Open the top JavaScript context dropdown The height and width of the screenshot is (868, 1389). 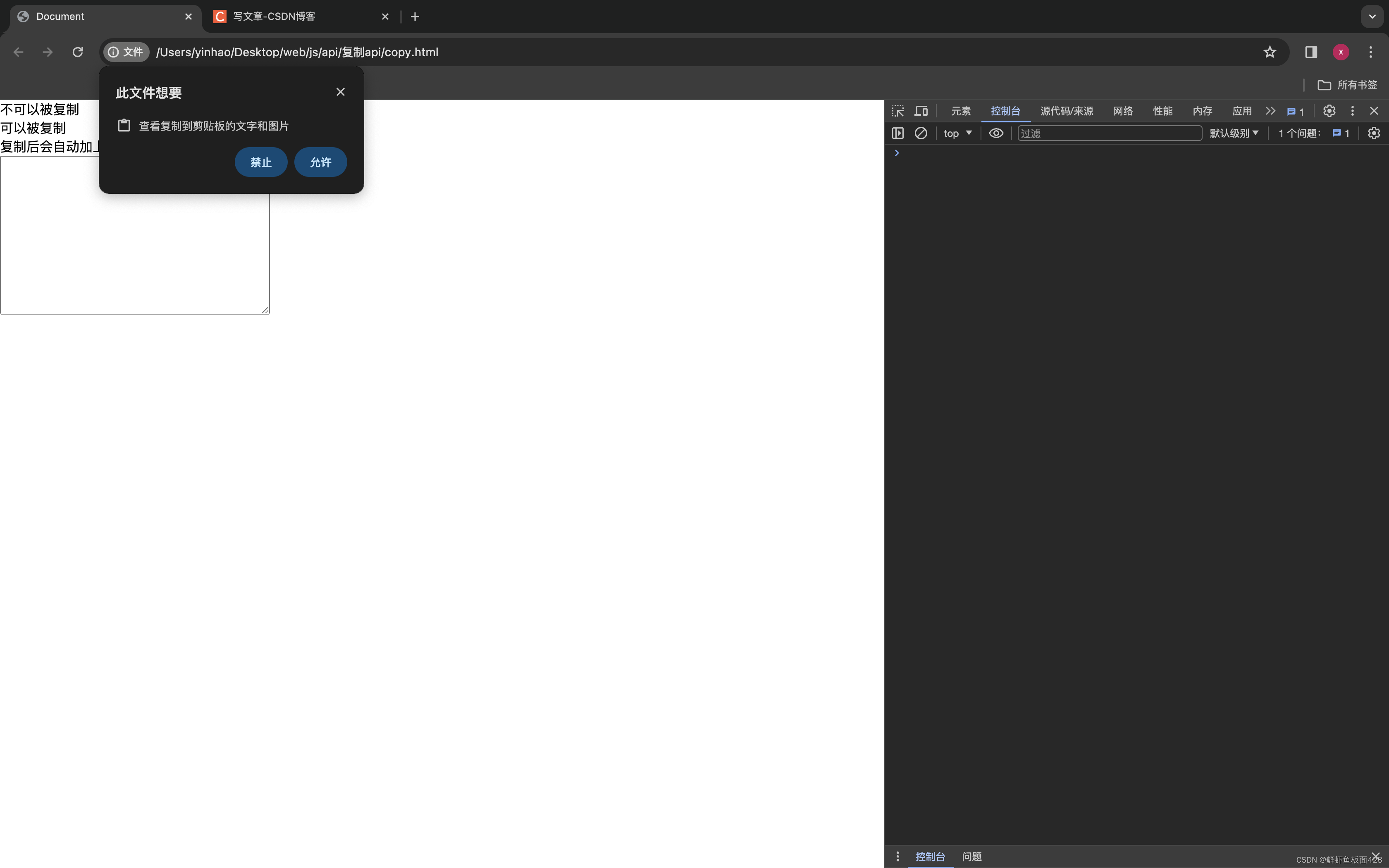957,133
